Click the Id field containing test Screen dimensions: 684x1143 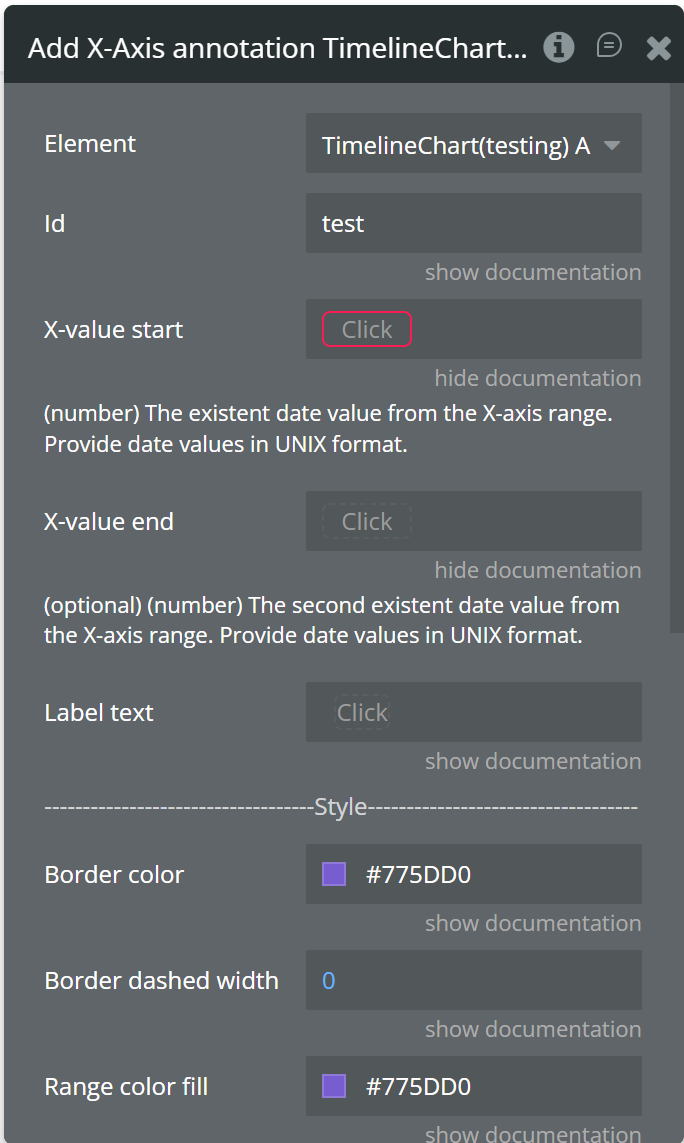[x=473, y=224]
